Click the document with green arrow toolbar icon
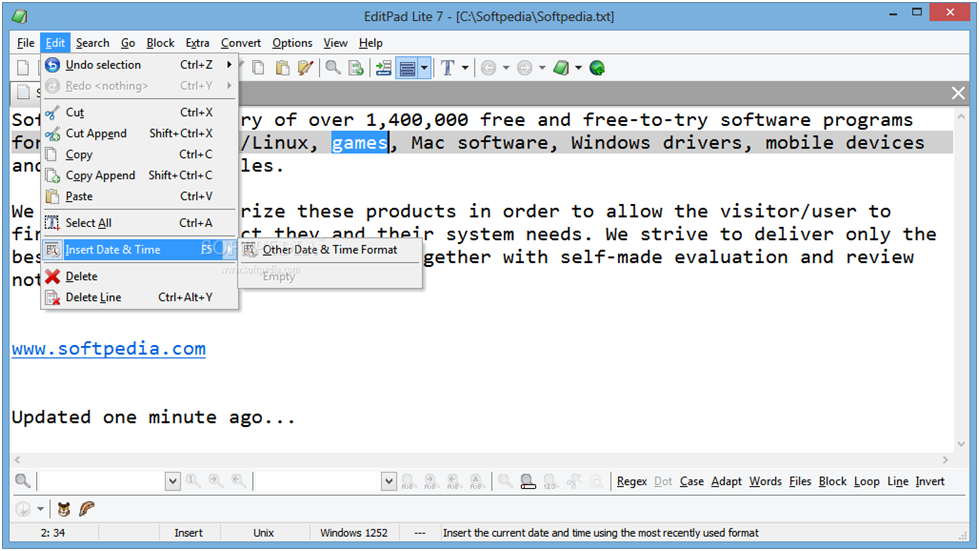Viewport: 979px width, 551px height. [356, 68]
